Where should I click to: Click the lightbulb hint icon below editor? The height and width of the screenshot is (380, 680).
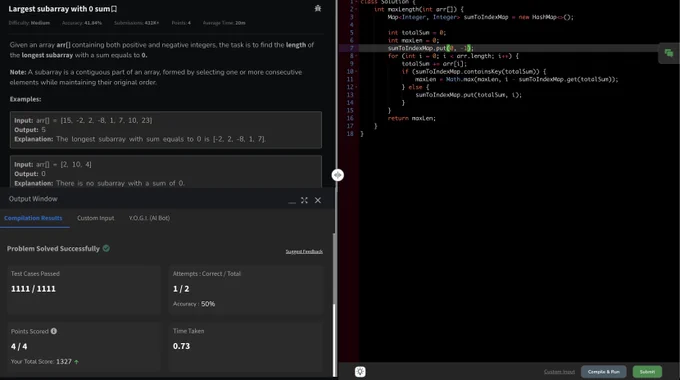[360, 372]
